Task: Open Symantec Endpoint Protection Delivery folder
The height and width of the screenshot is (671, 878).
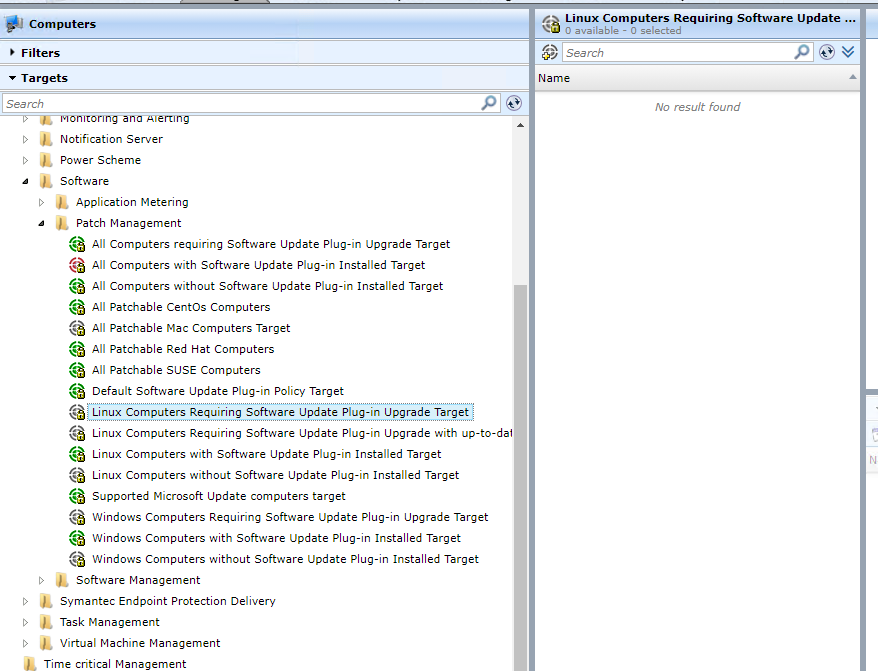Action: pos(167,601)
